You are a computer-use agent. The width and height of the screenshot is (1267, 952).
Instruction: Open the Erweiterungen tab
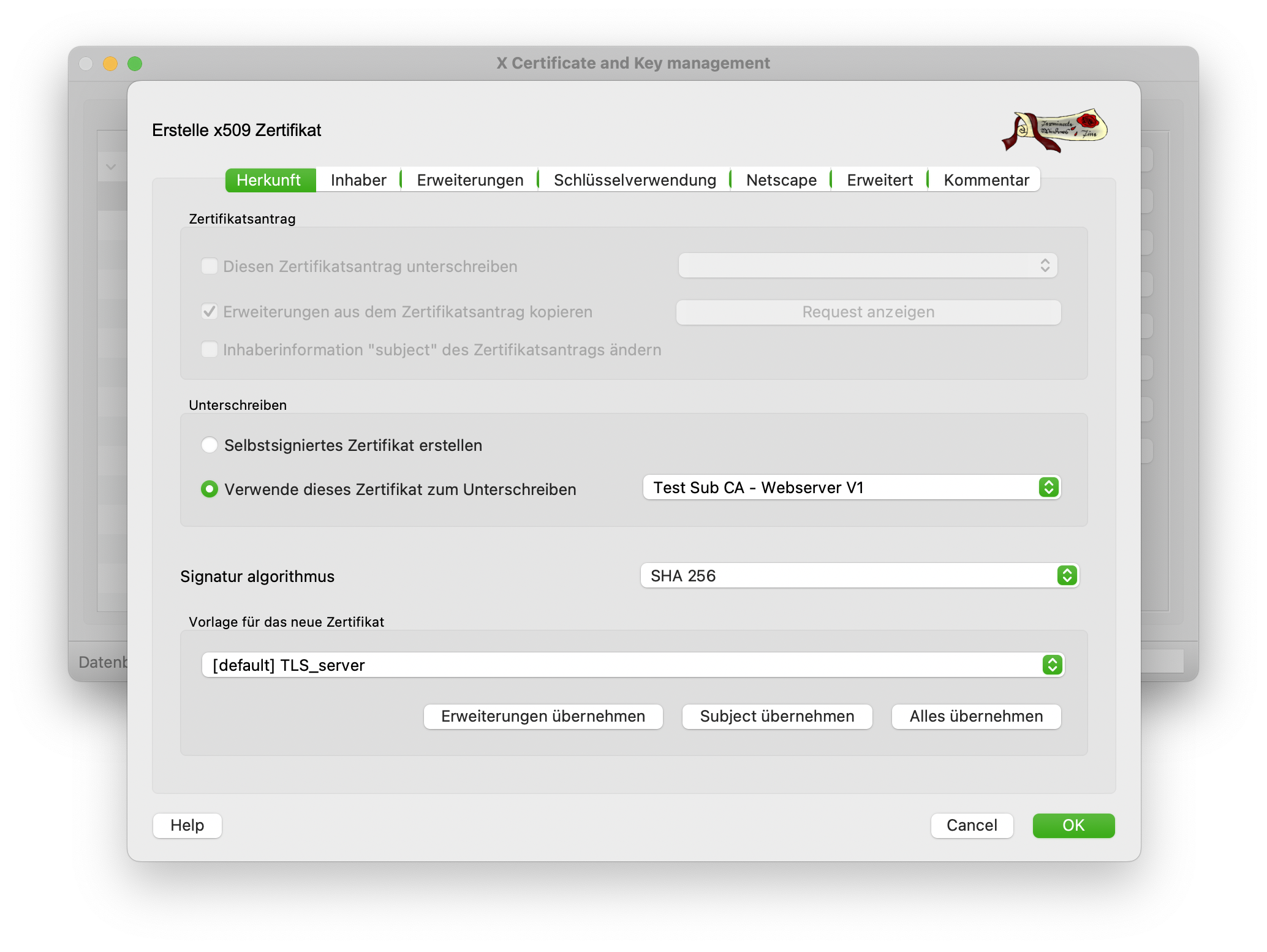469,179
